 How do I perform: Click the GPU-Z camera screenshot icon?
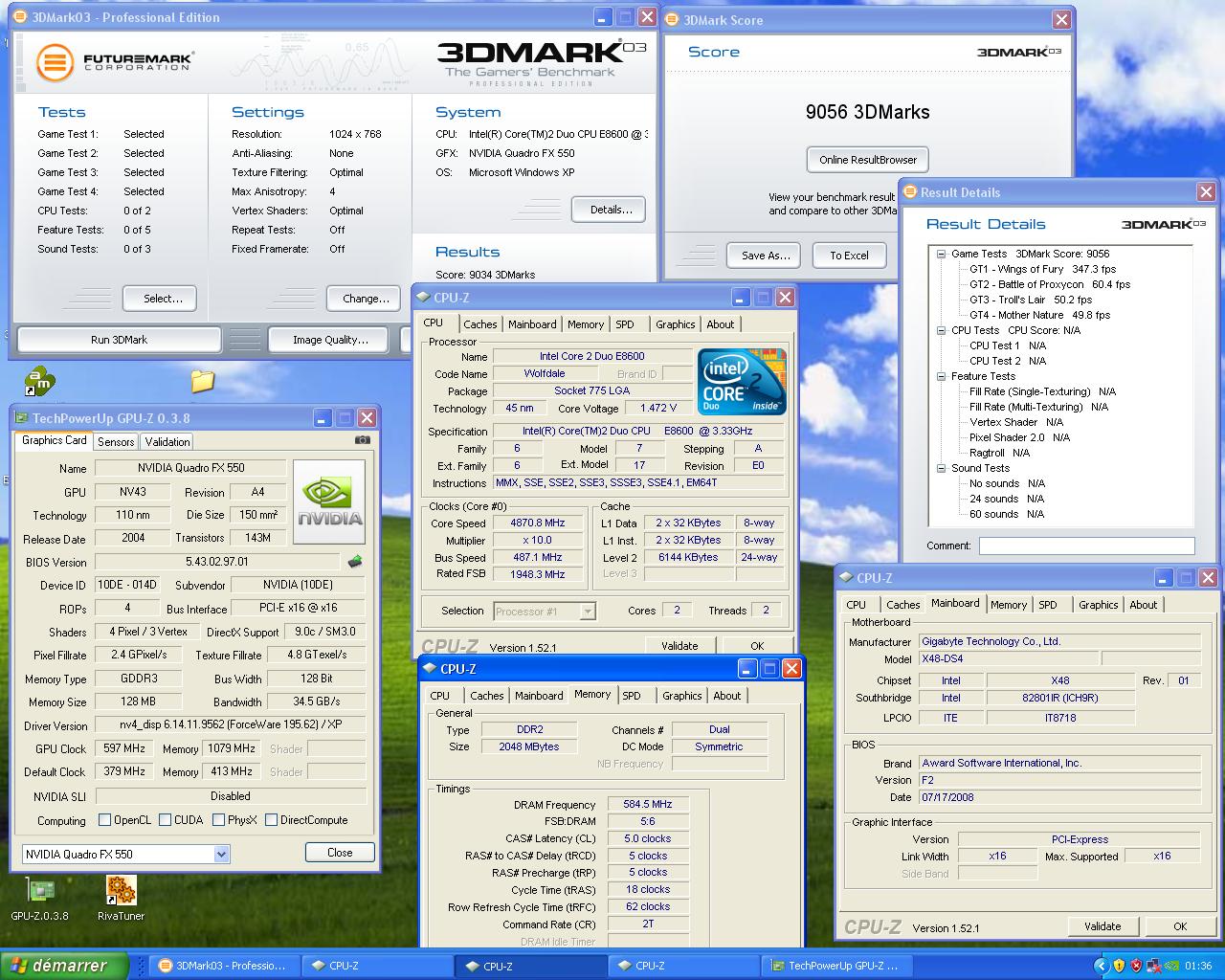[x=363, y=440]
